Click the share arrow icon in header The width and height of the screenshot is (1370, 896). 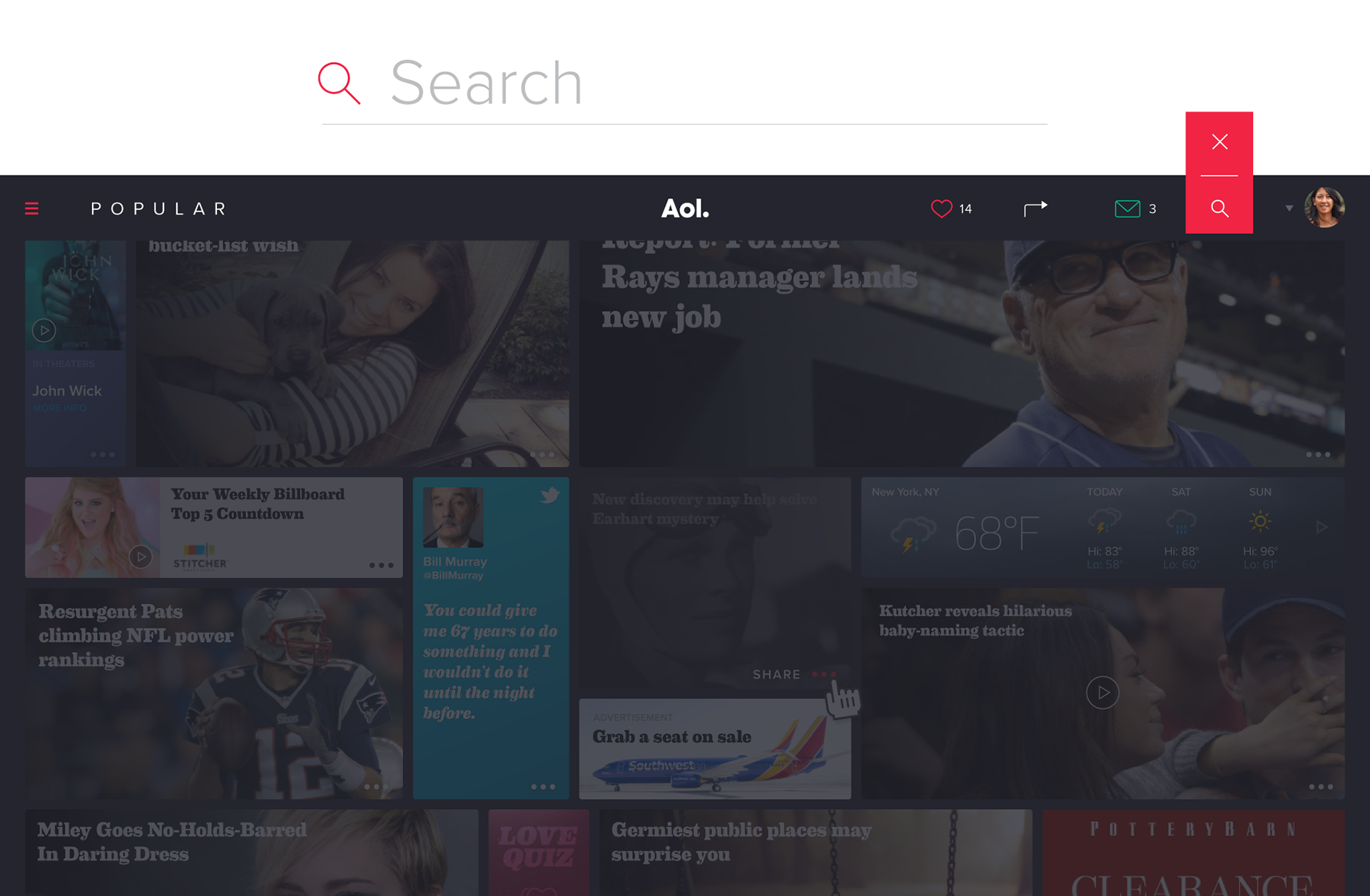pyautogui.click(x=1035, y=208)
